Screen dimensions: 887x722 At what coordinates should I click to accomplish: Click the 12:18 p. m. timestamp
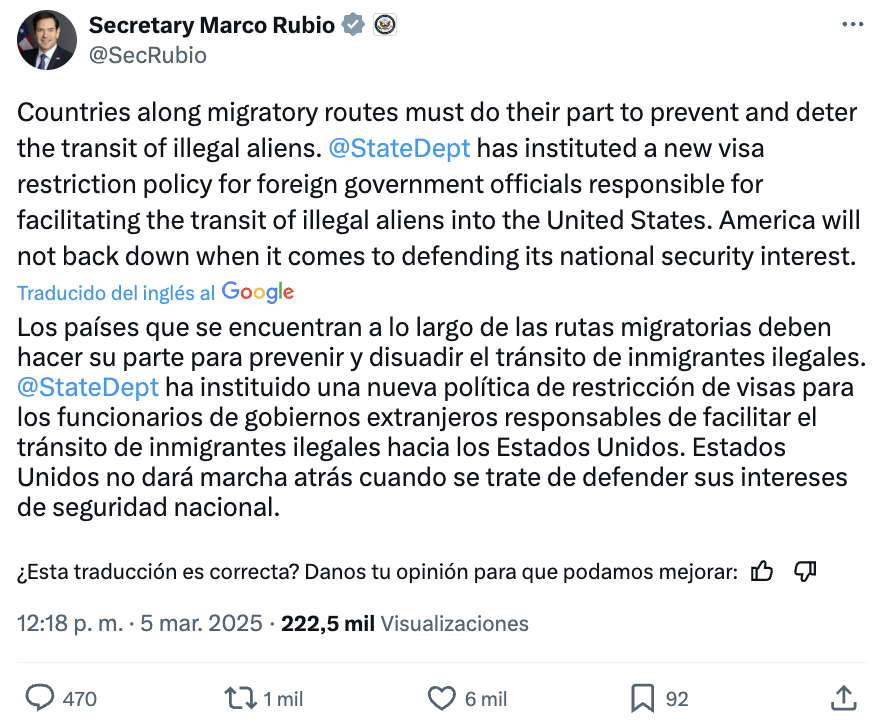point(70,623)
